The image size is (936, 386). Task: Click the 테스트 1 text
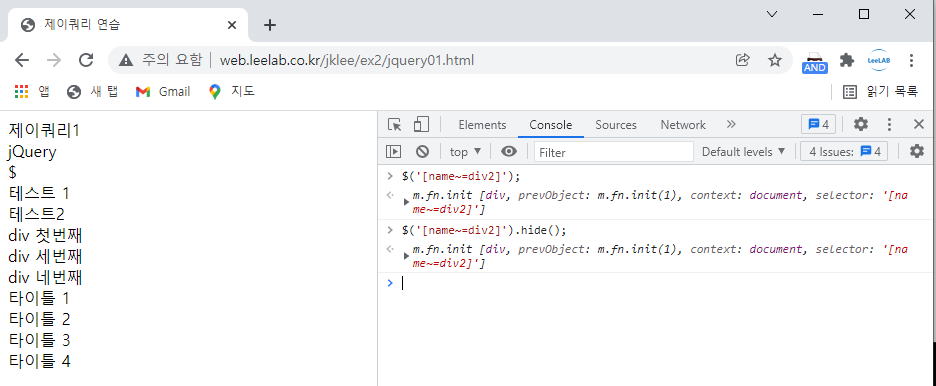point(39,193)
